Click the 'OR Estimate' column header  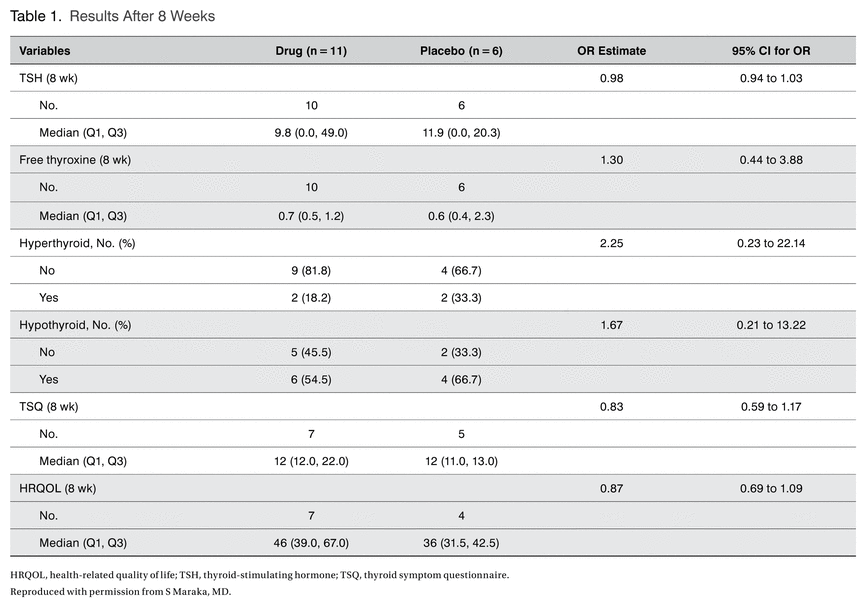pos(611,51)
